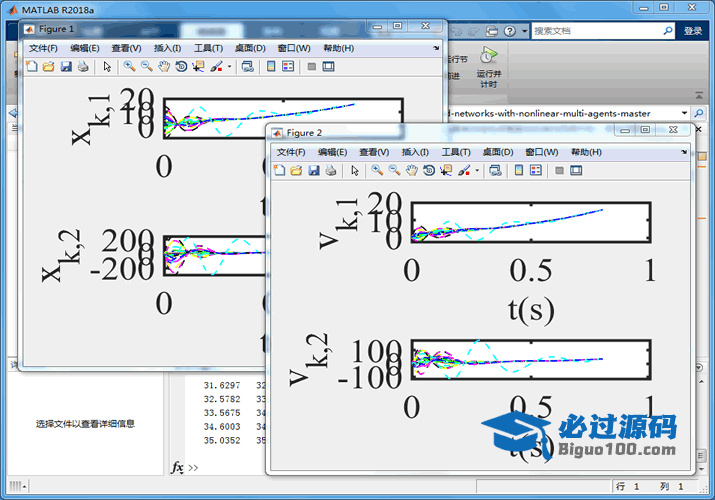Open brush color dropdown arrow in Figure 1

[x=229, y=67]
